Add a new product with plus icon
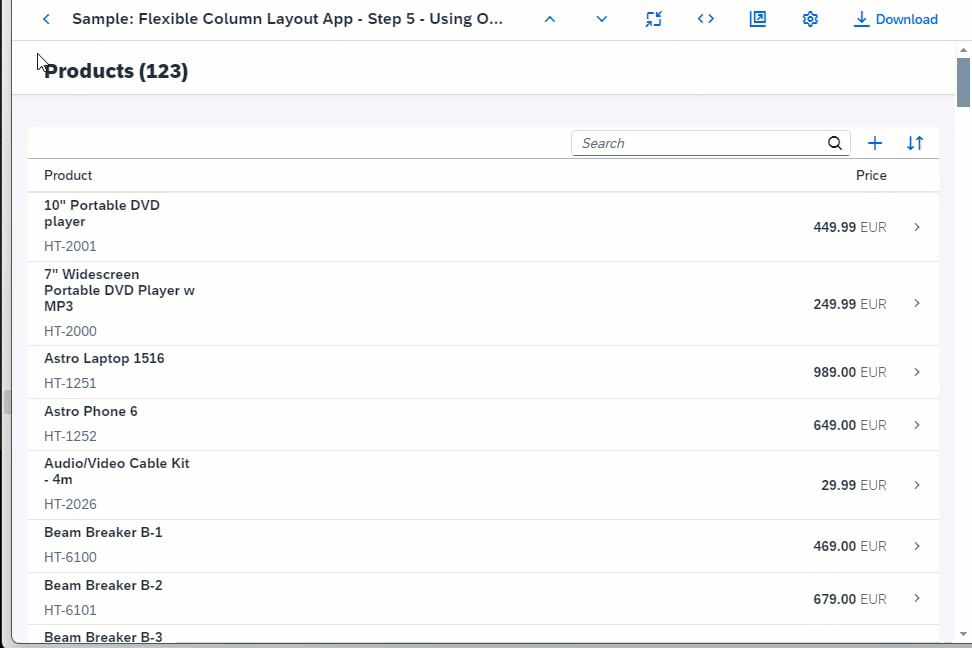The height and width of the screenshot is (648, 972). (x=875, y=143)
